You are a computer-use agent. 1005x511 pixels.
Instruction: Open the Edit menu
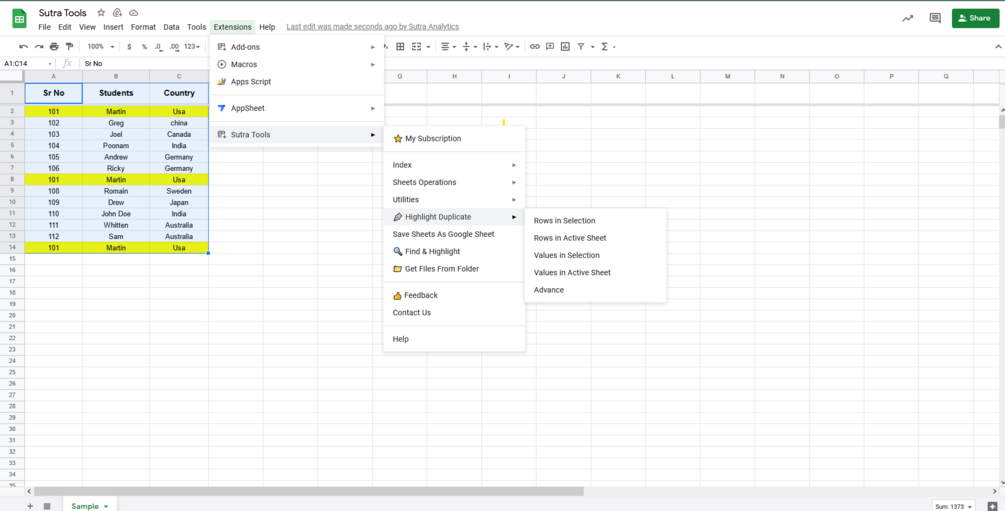tap(65, 27)
